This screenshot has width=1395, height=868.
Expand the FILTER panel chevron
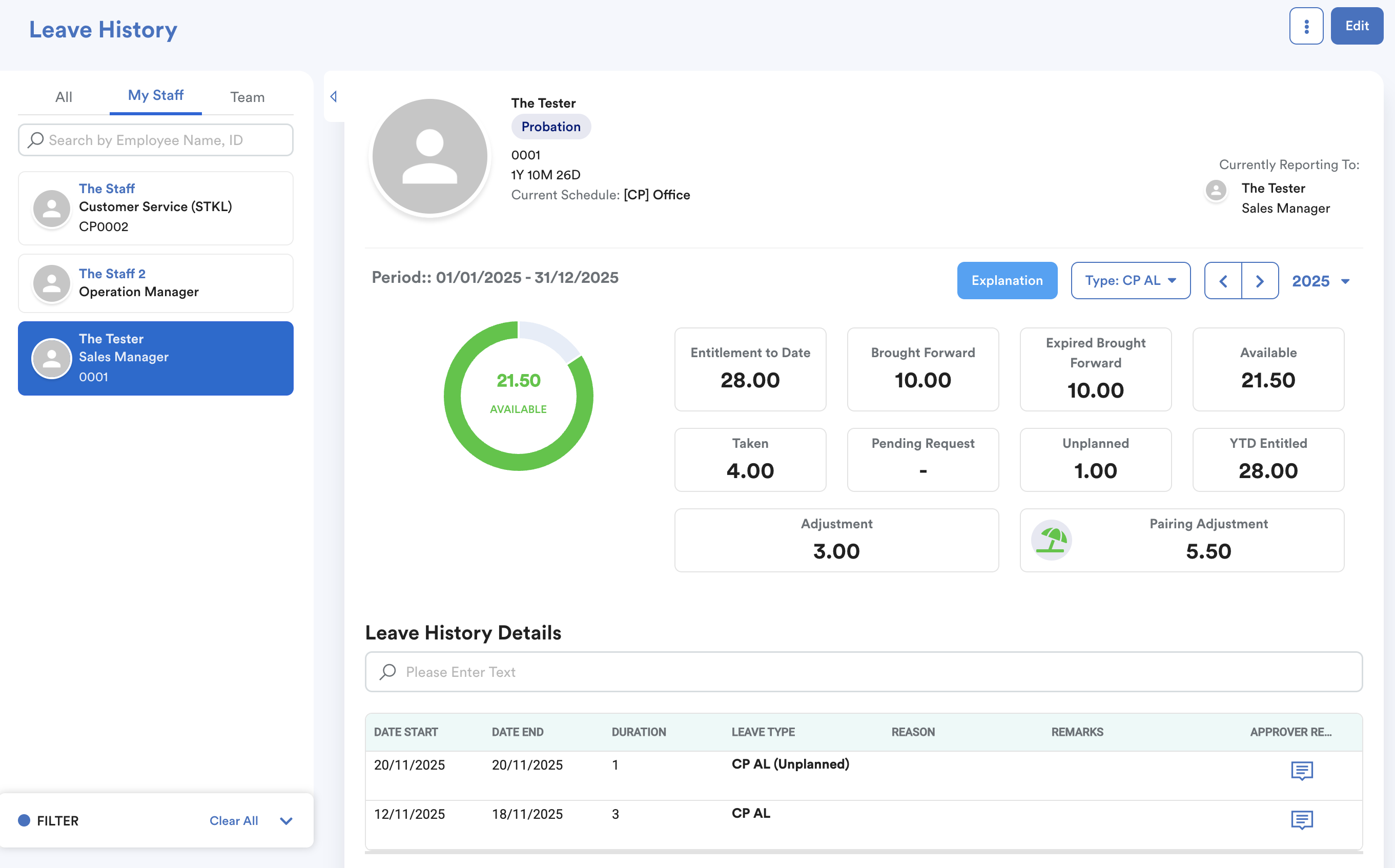pyautogui.click(x=286, y=821)
